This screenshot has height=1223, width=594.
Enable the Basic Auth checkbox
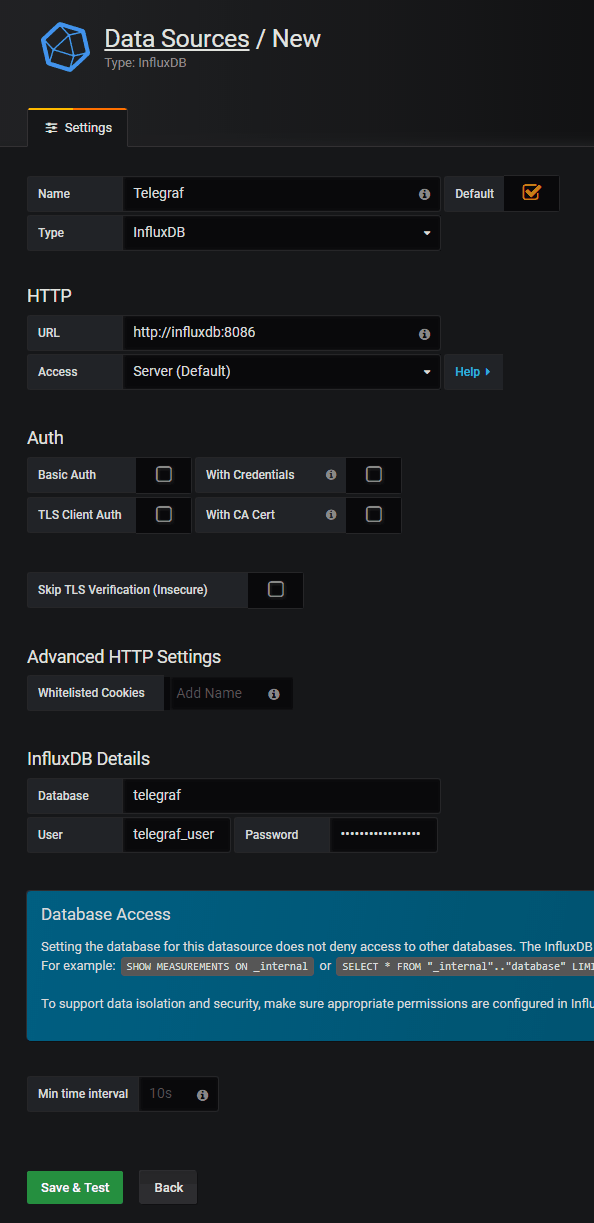coord(164,474)
